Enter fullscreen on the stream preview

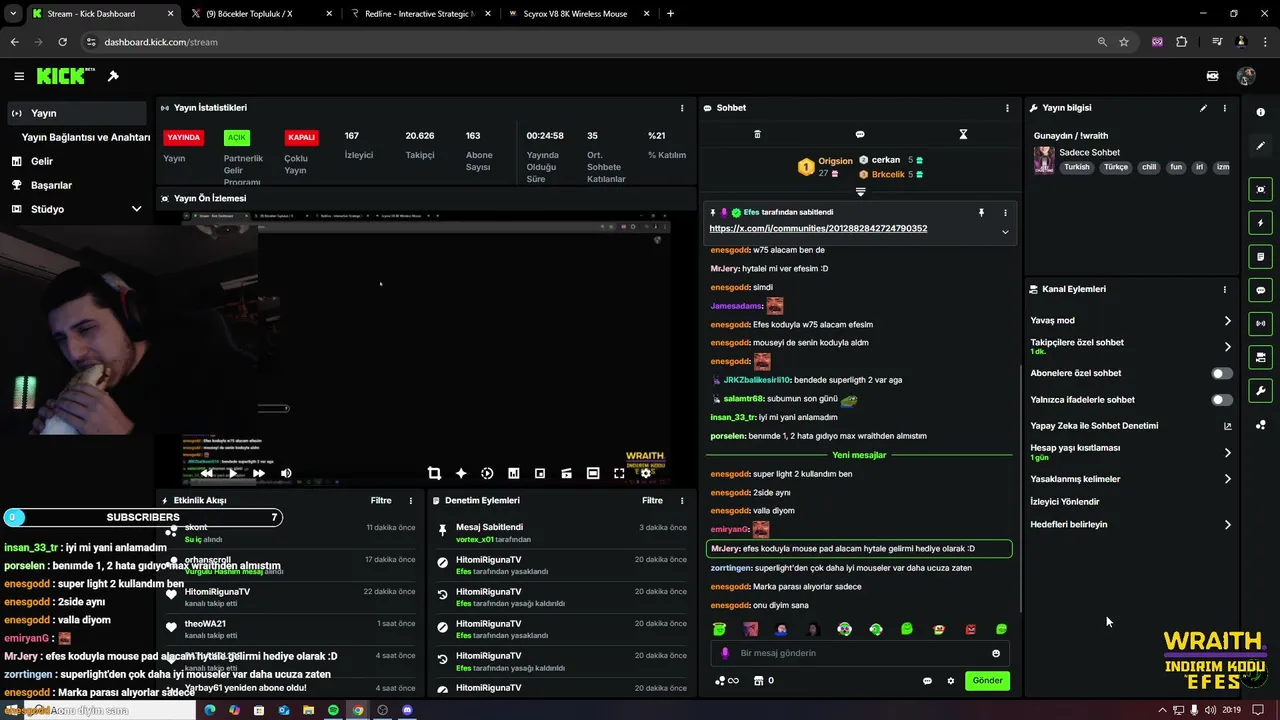click(x=619, y=473)
